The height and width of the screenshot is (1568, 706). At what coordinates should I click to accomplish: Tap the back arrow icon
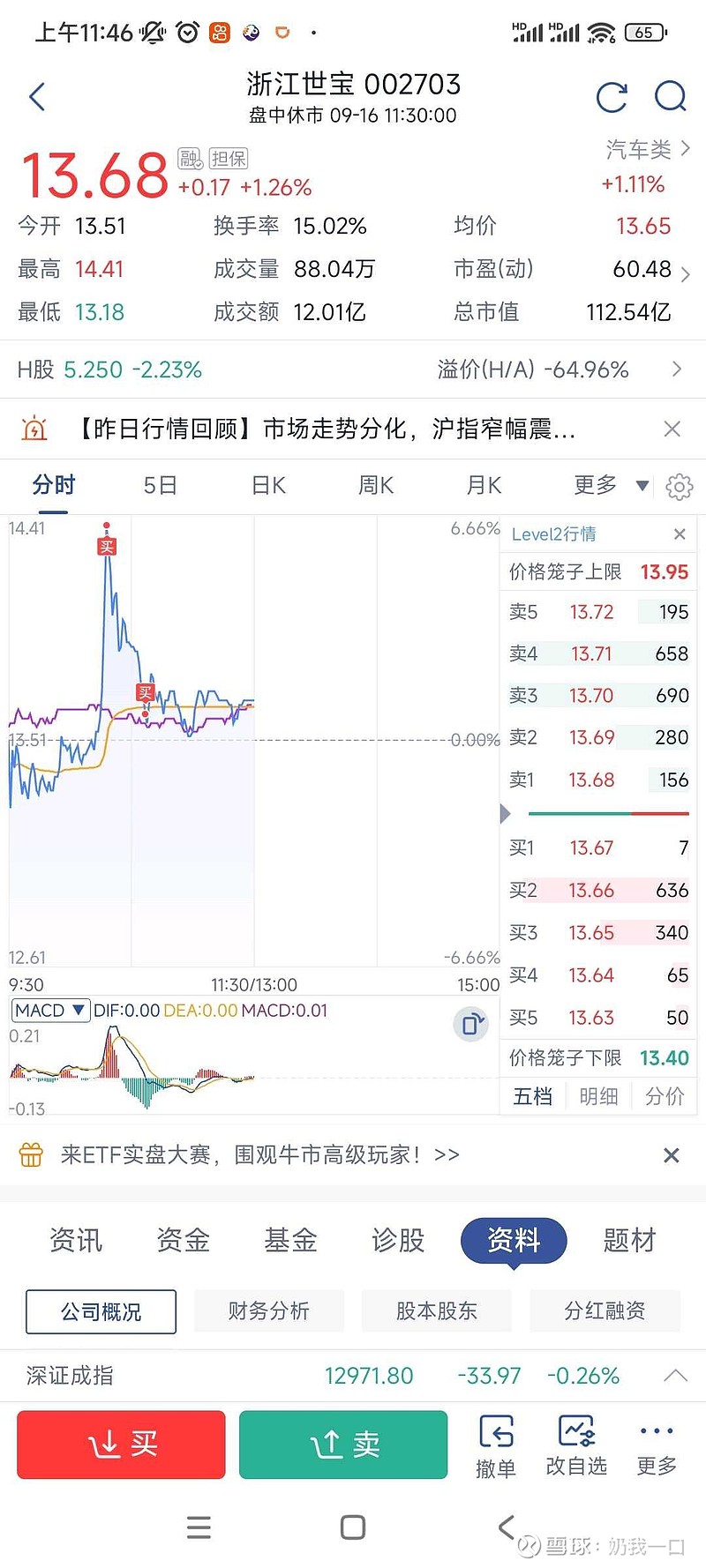tap(37, 96)
